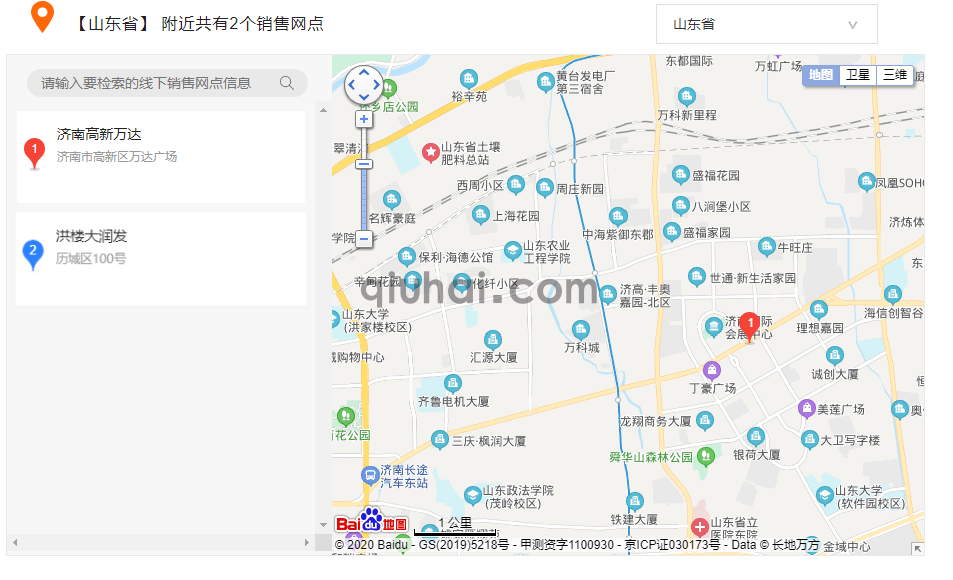Click the store search input field

pos(150,83)
